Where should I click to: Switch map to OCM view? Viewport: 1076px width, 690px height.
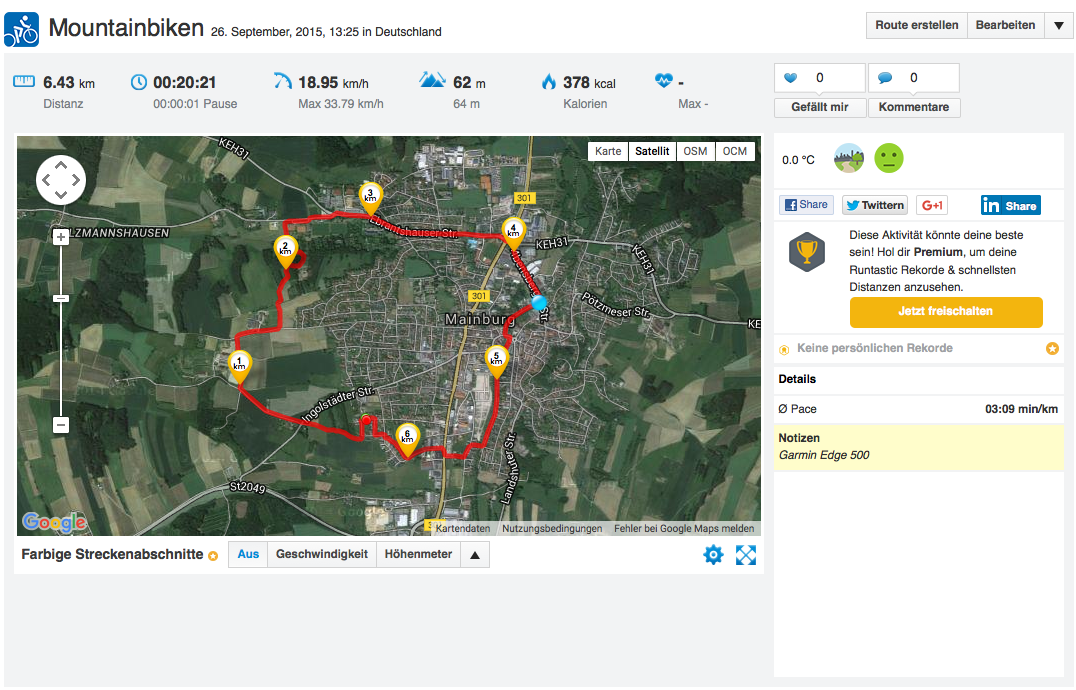pyautogui.click(x=735, y=151)
